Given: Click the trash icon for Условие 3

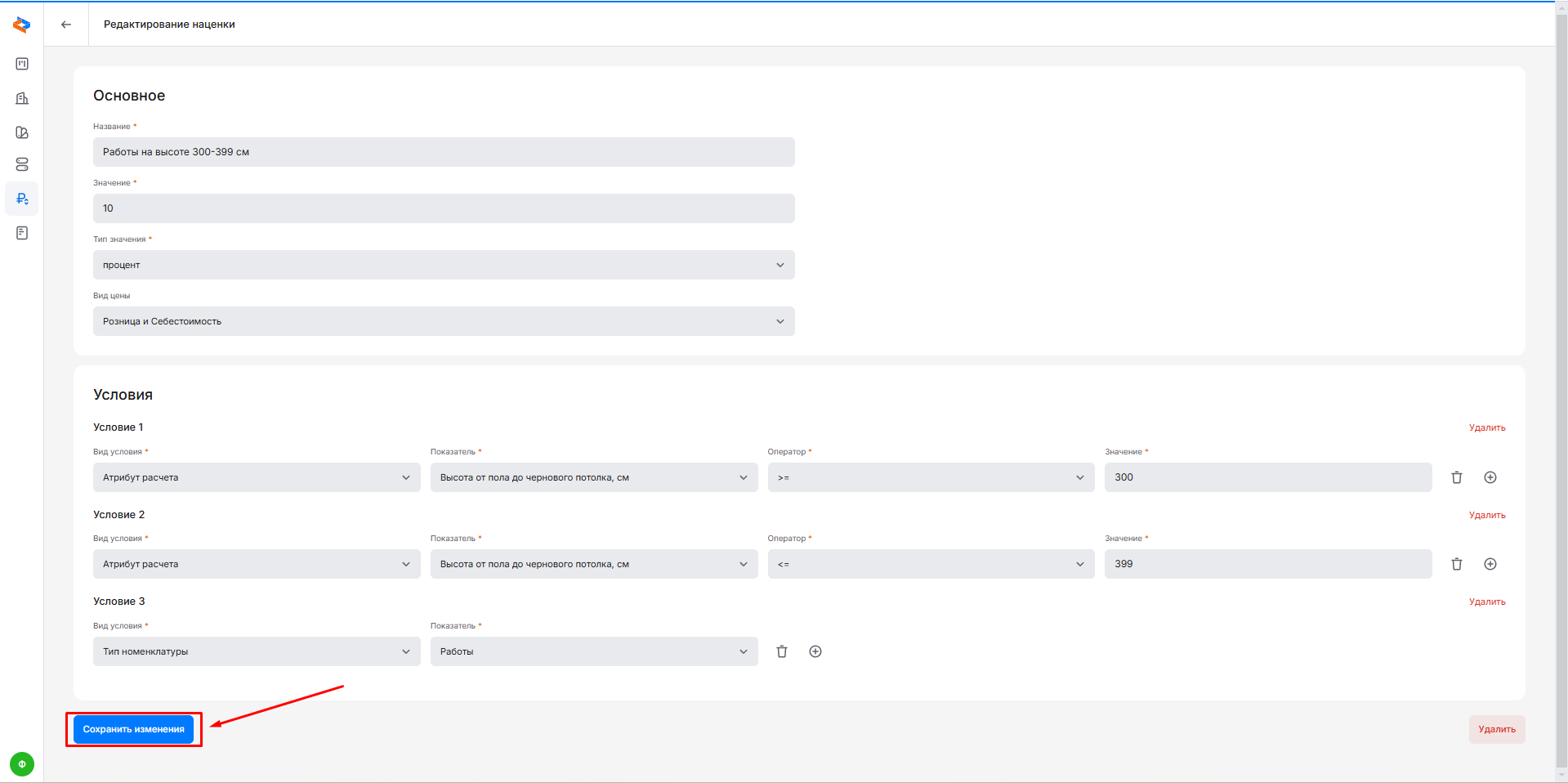Looking at the screenshot, I should (781, 651).
